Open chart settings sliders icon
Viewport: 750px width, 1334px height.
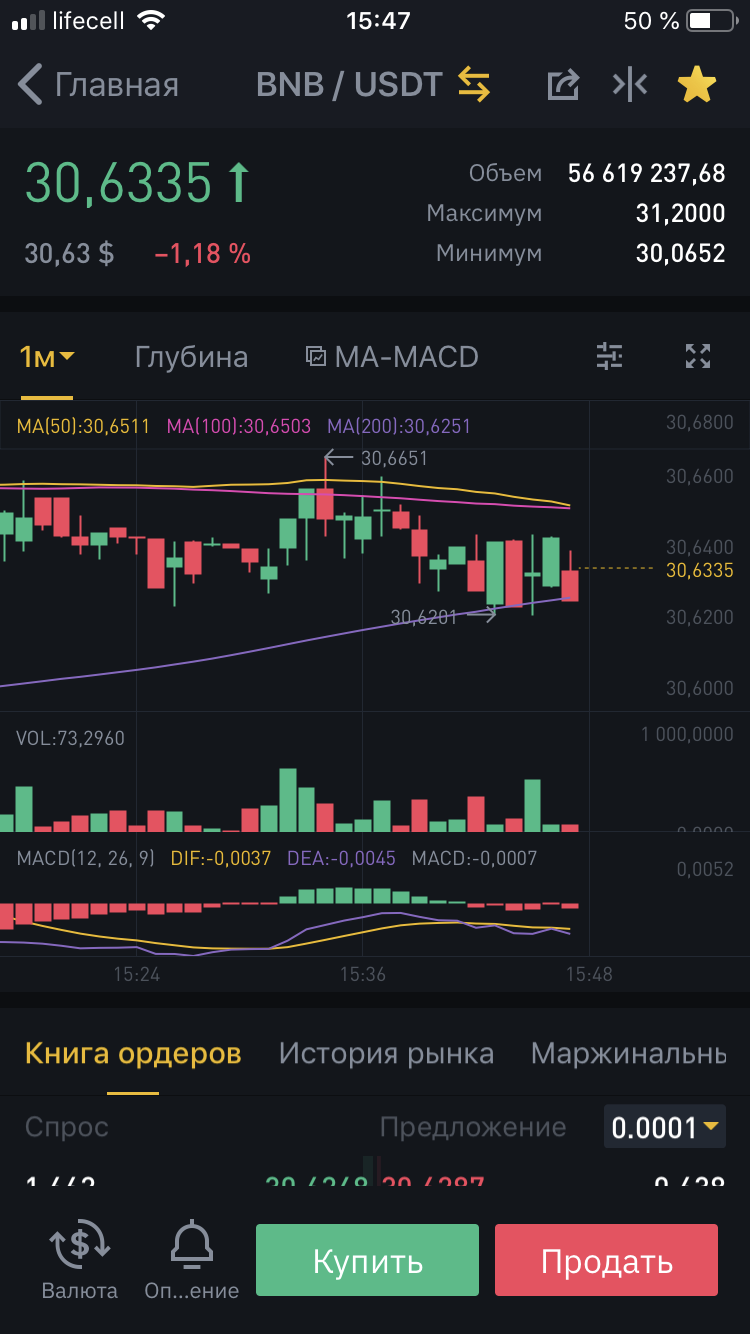tap(609, 355)
